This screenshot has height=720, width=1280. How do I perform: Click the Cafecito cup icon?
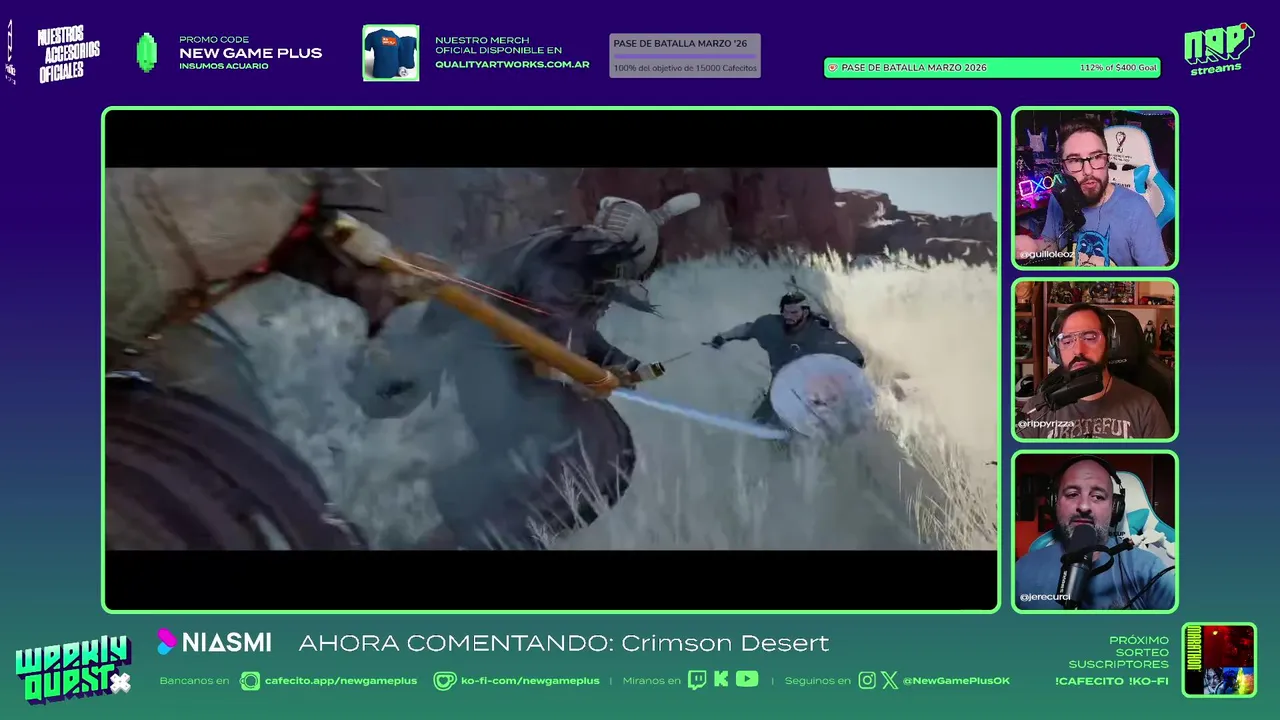[250, 681]
